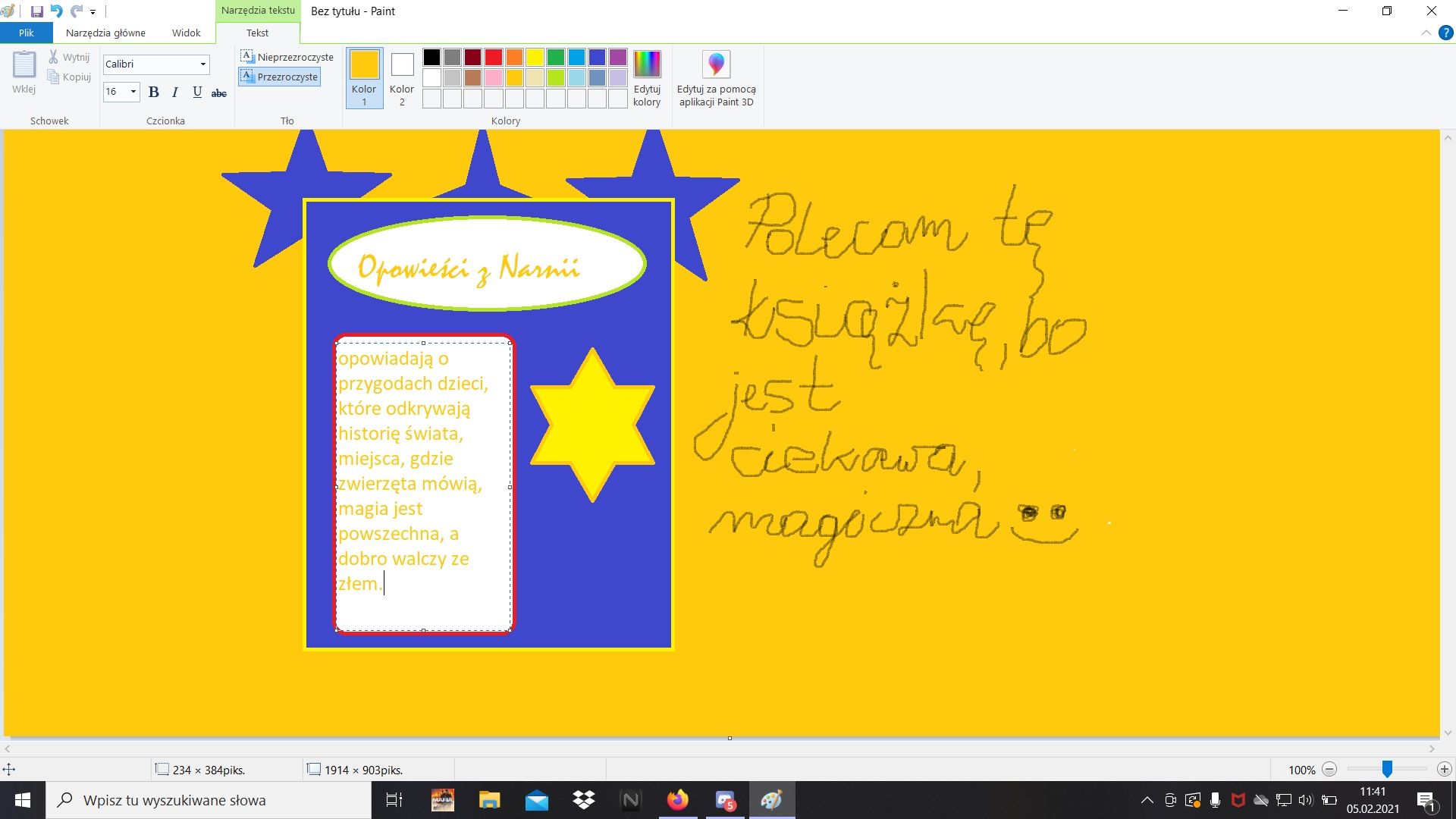Toggle bold text formatting
This screenshot has height=819, width=1456.
(154, 93)
